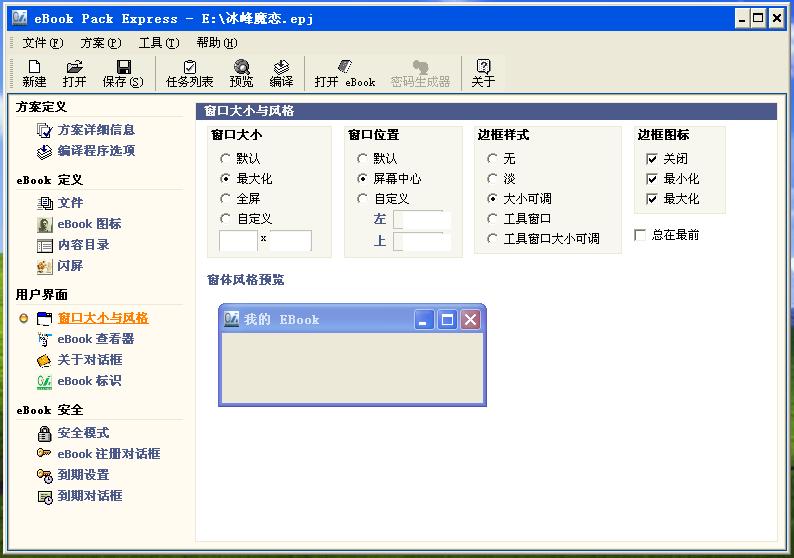Click the 到期对话框 sidebar icon
This screenshot has height=558, width=794.
45,497
